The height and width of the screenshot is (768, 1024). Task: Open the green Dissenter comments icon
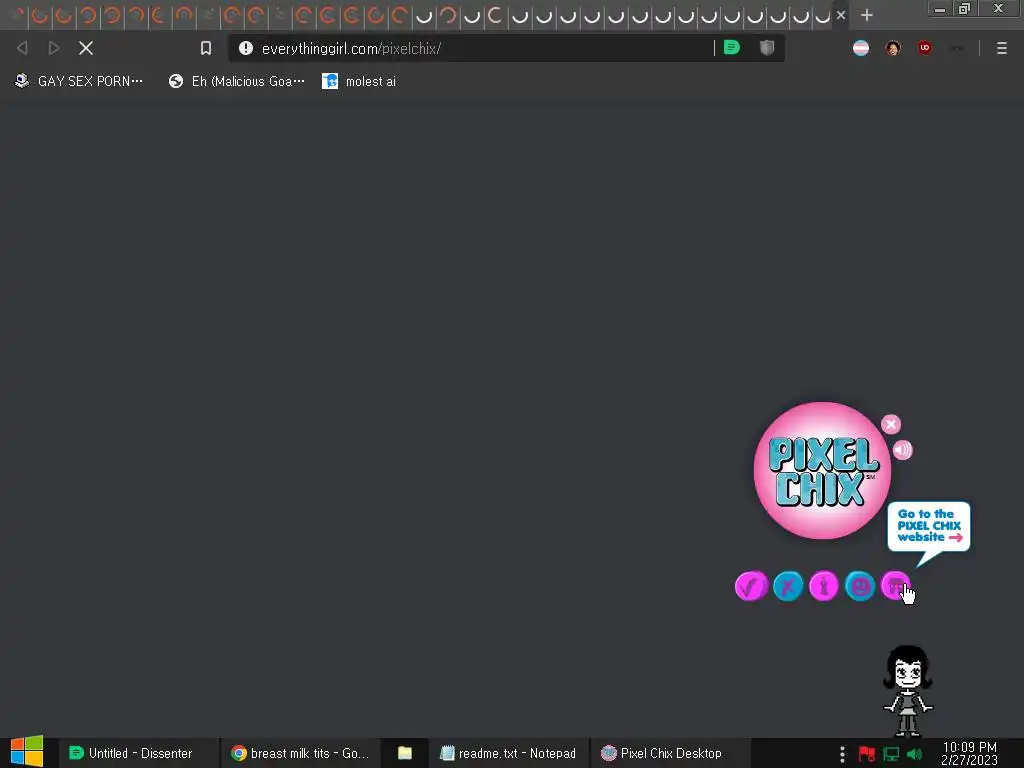click(732, 47)
